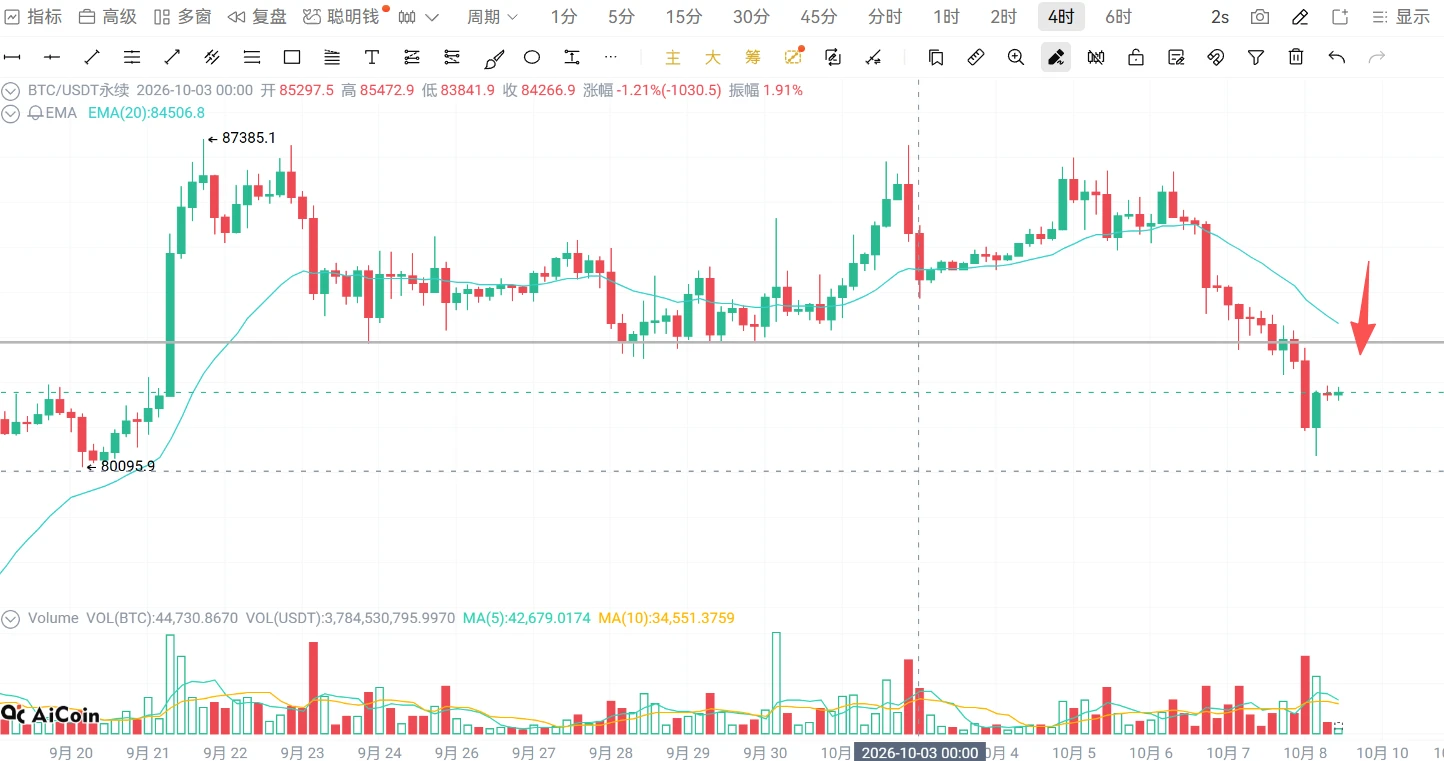
Task: Click the 2s refresh interval label
Action: (x=1220, y=17)
